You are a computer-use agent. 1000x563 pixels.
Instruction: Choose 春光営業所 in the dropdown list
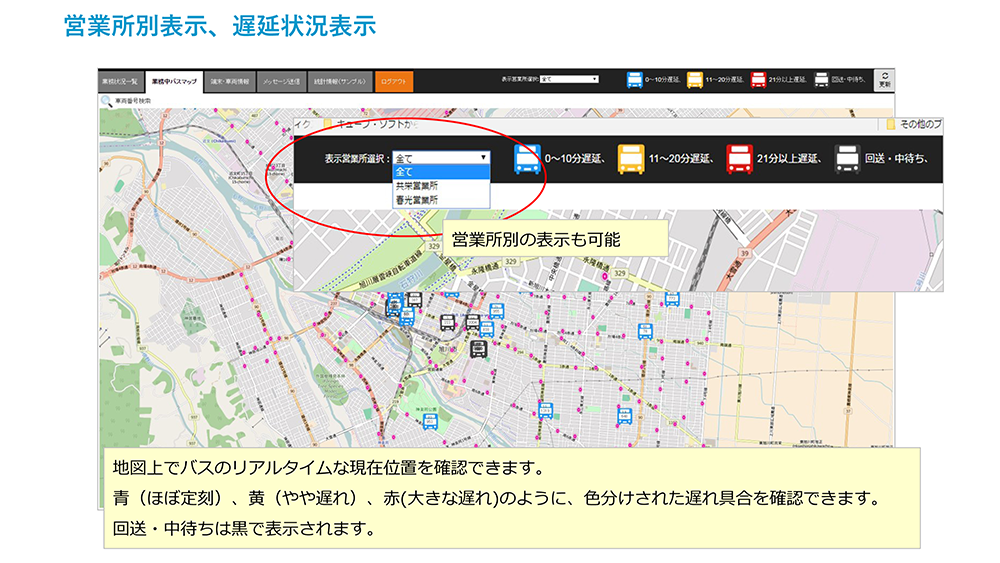pyautogui.click(x=441, y=200)
